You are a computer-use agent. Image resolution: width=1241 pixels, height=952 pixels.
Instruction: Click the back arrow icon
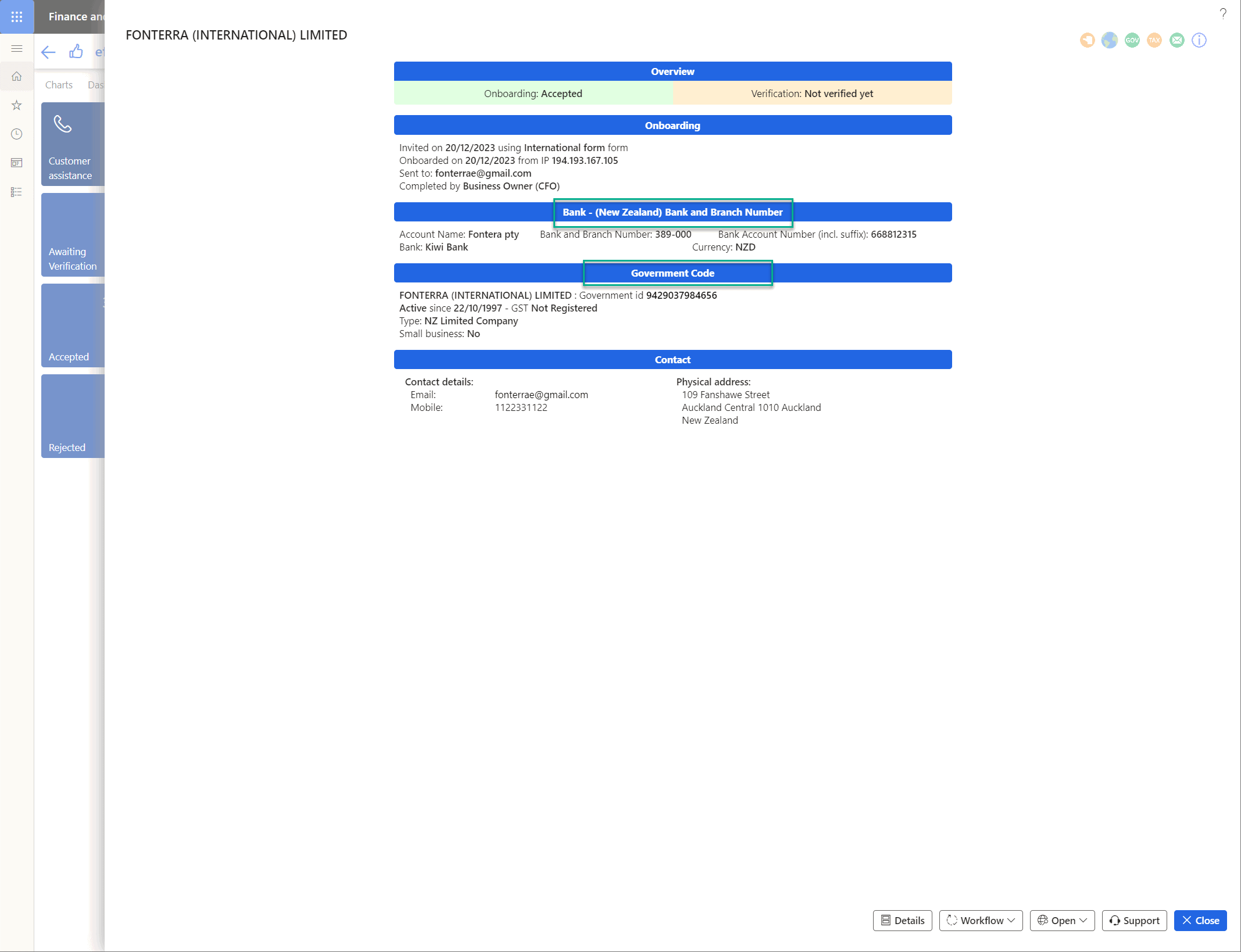click(x=48, y=52)
